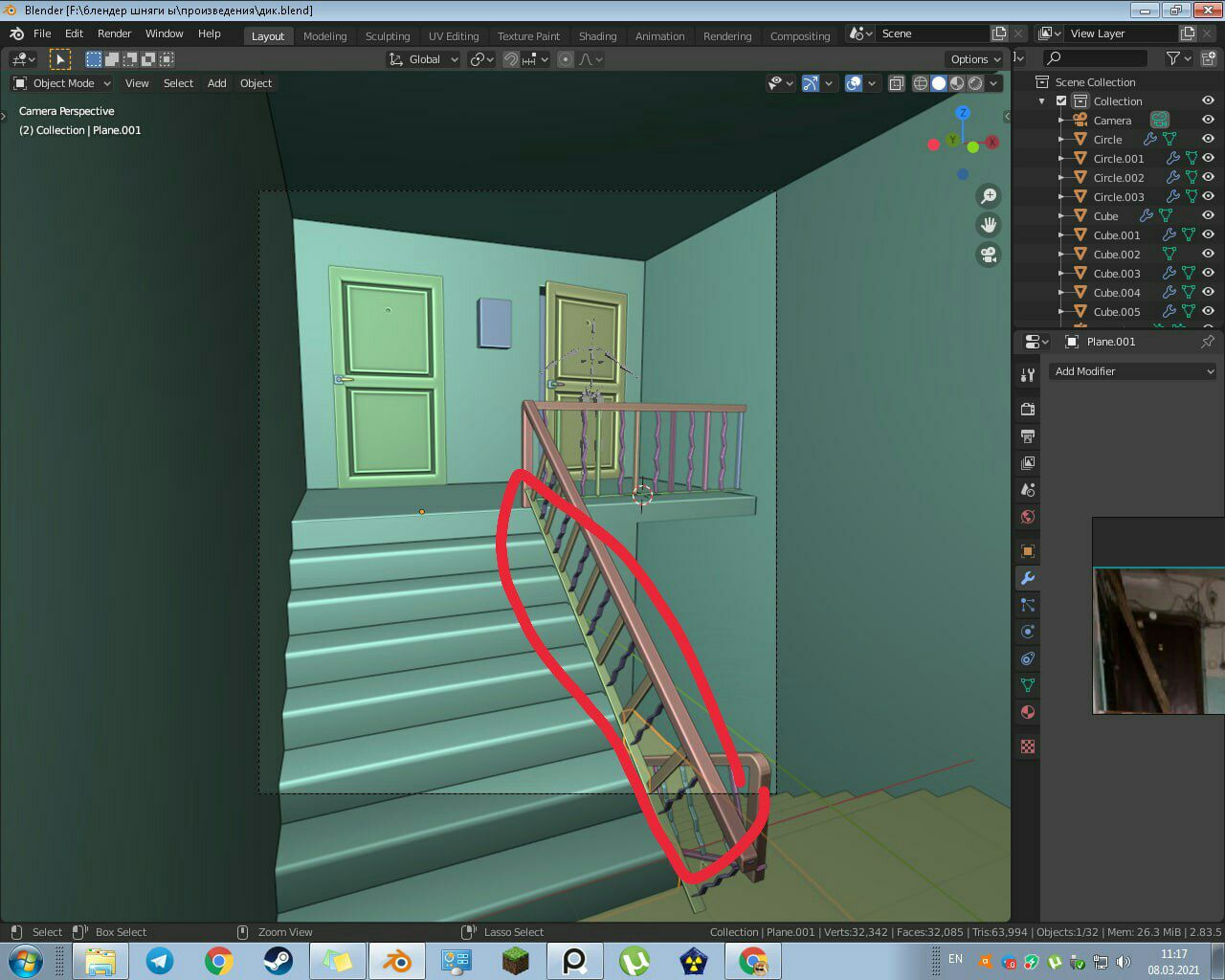Open the World properties tab
Screen dimensions: 1225x980
(1027, 517)
